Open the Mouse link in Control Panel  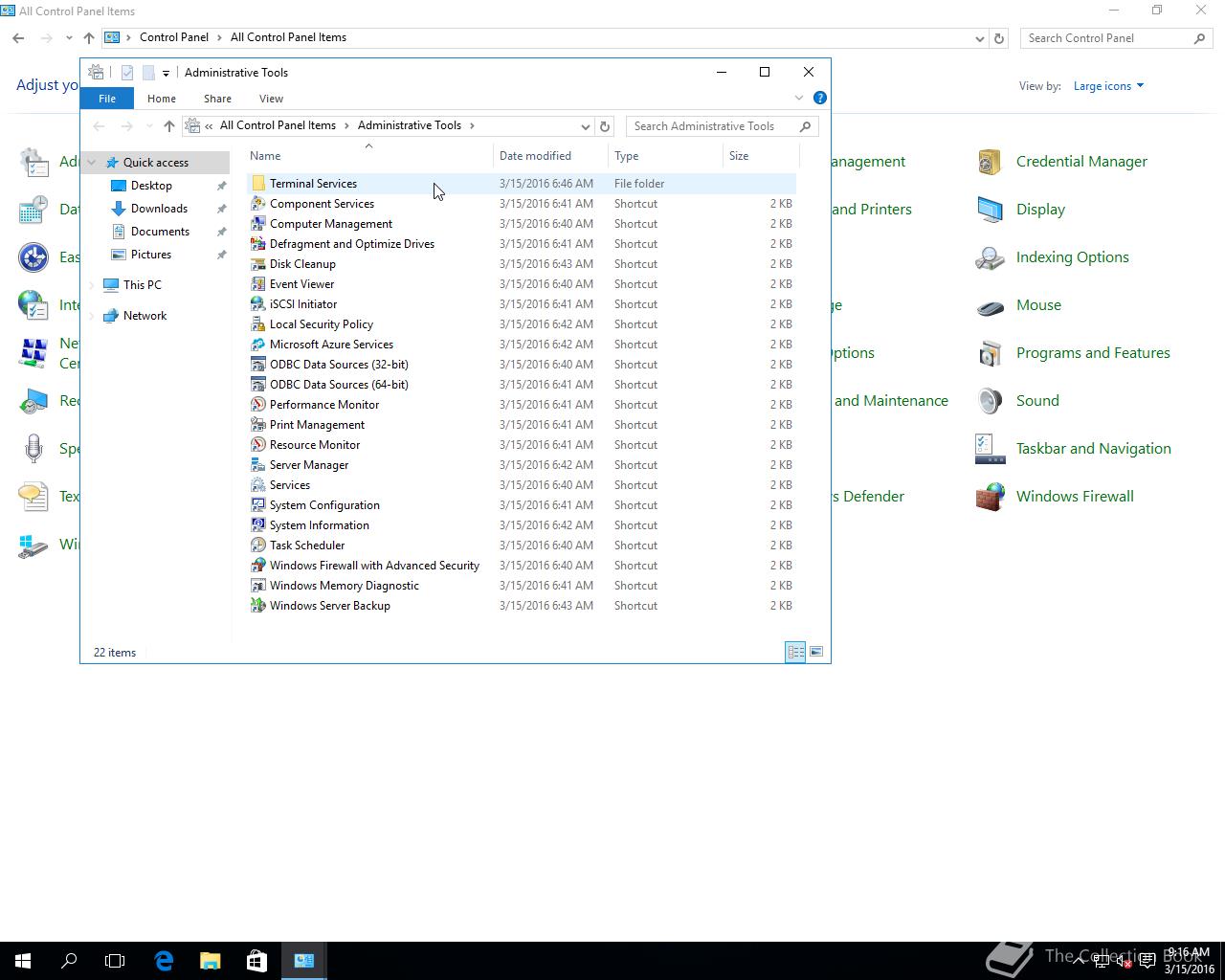click(1038, 305)
